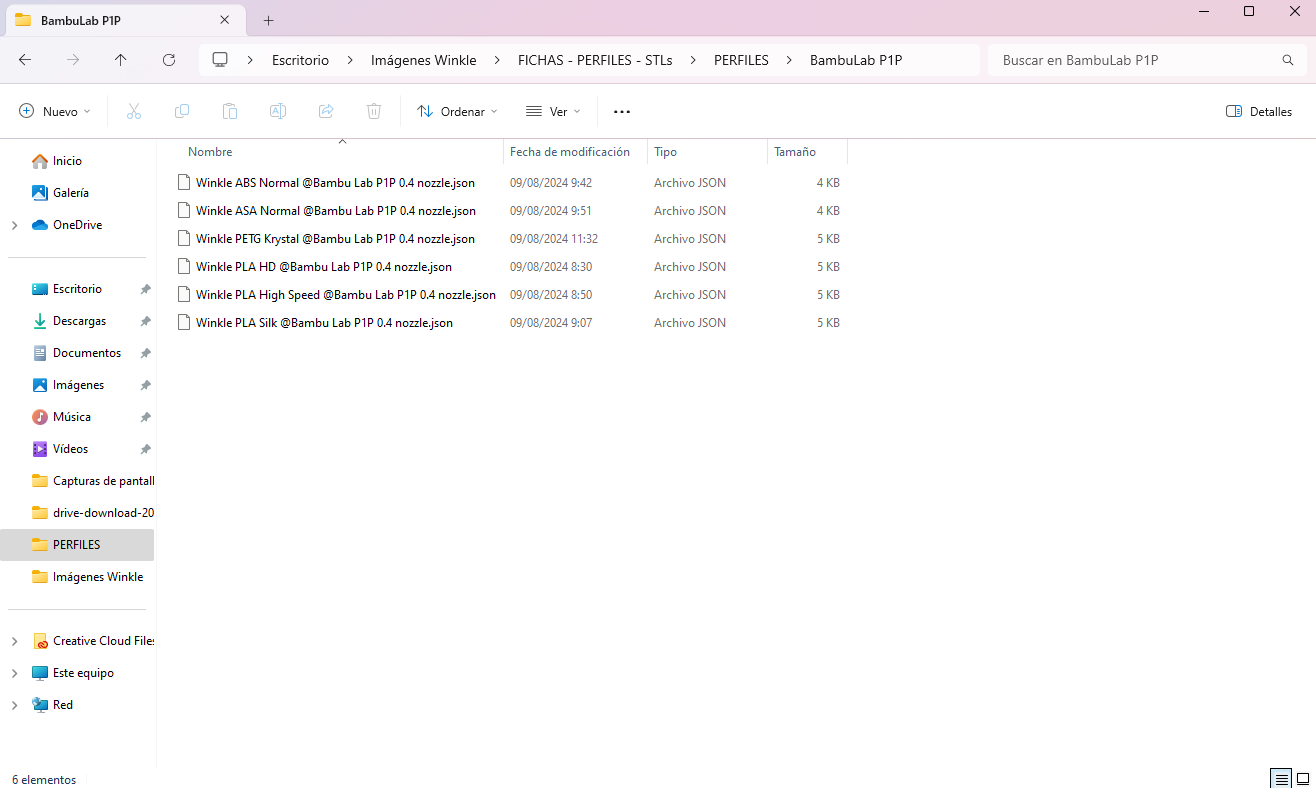Open the Nuevo dropdown menu
Viewport: 1316px width, 788px height.
(55, 111)
